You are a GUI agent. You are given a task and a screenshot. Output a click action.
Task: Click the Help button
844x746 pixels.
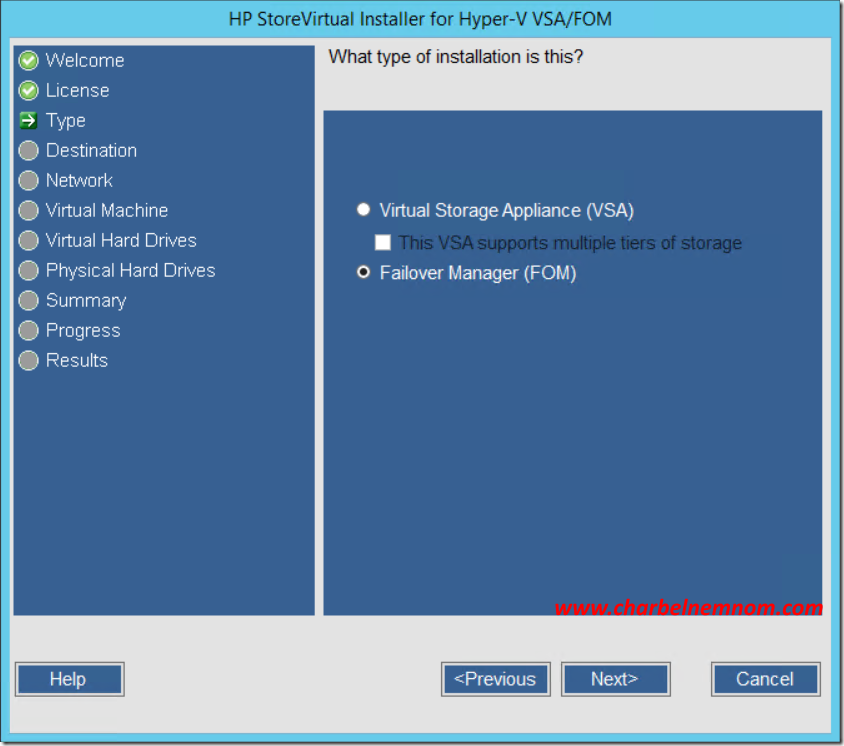pos(69,679)
